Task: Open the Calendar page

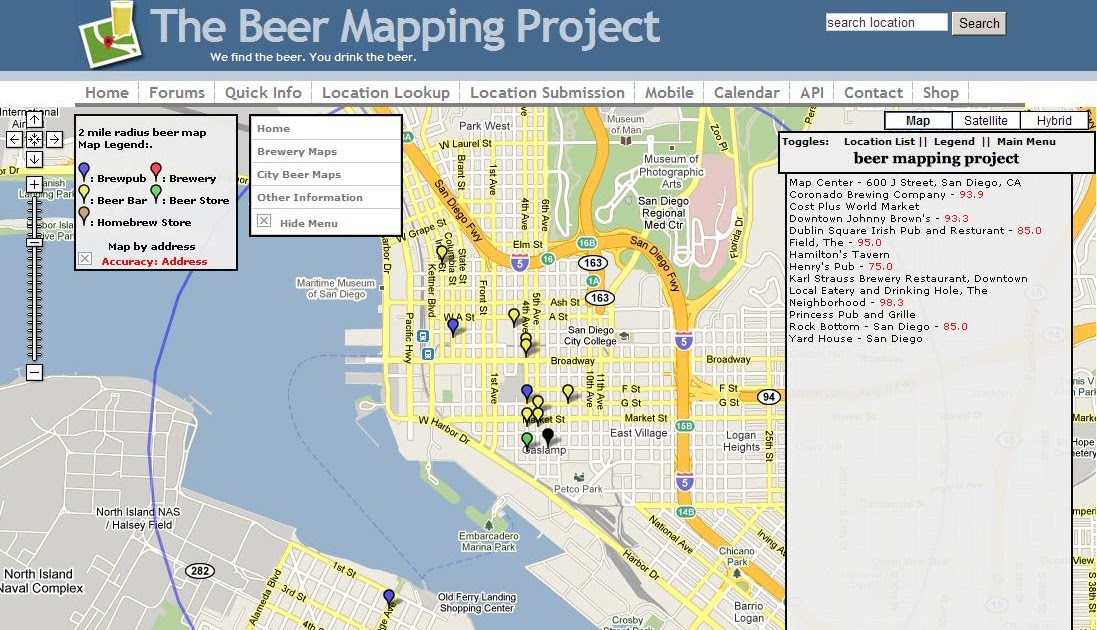Action: click(746, 92)
